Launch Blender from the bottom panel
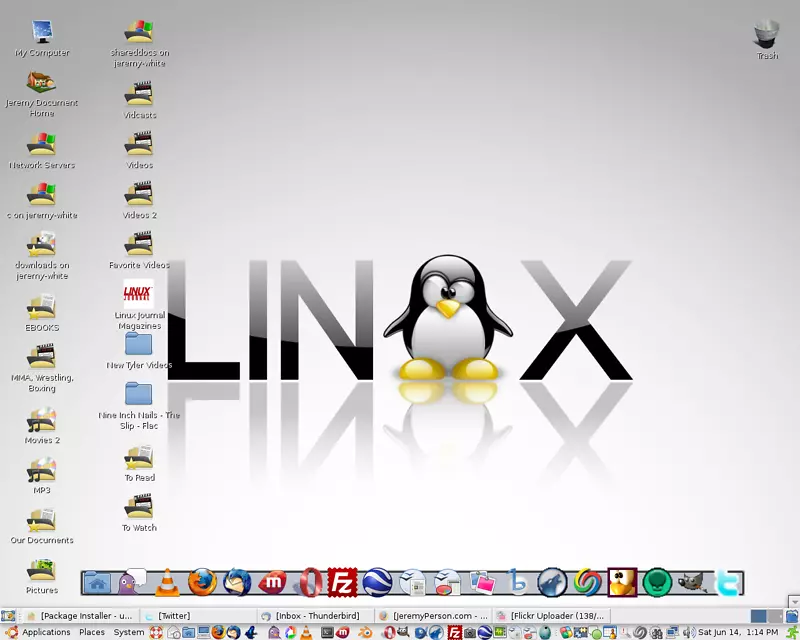 click(x=367, y=633)
